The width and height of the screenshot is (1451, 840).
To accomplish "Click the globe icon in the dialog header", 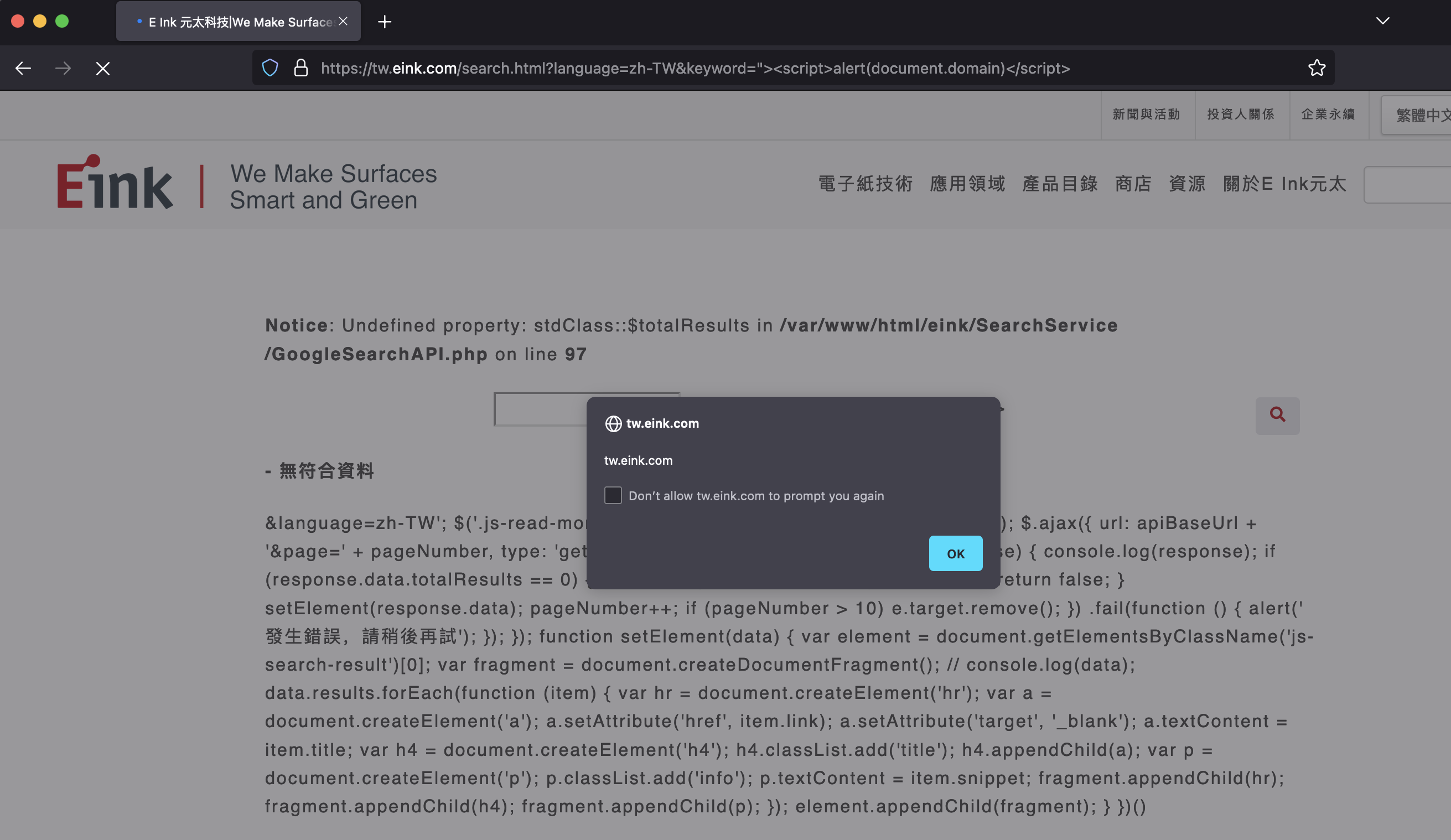I will point(613,423).
